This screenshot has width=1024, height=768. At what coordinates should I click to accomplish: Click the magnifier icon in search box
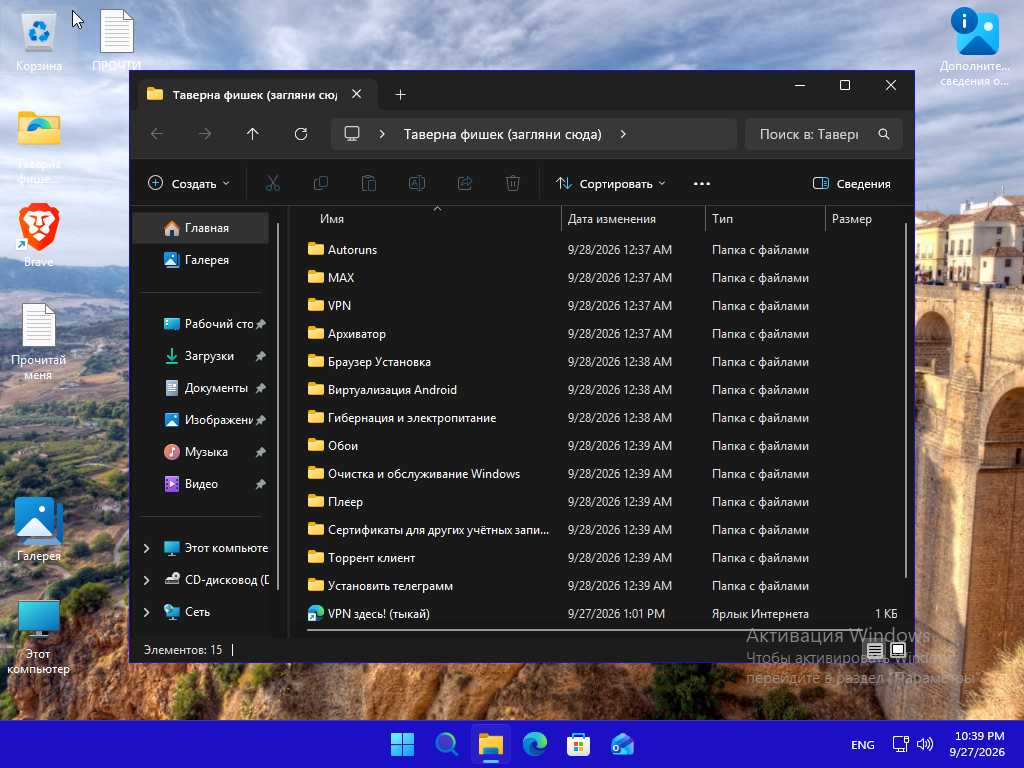tap(884, 134)
